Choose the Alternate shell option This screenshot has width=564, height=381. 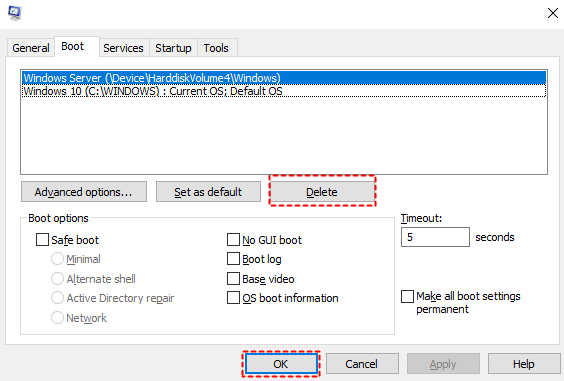[x=57, y=278]
